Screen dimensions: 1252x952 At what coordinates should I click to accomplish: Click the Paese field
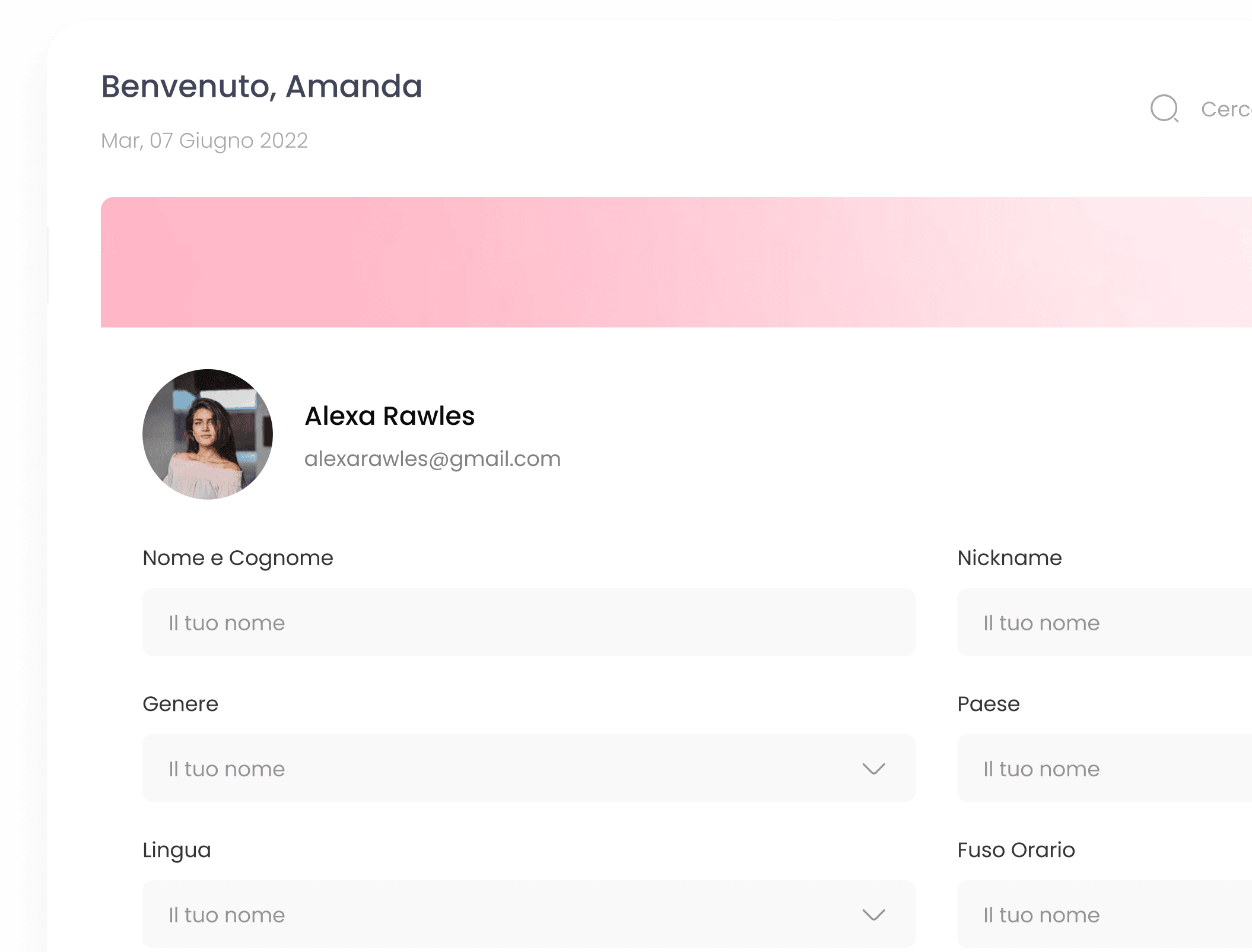coord(1104,769)
